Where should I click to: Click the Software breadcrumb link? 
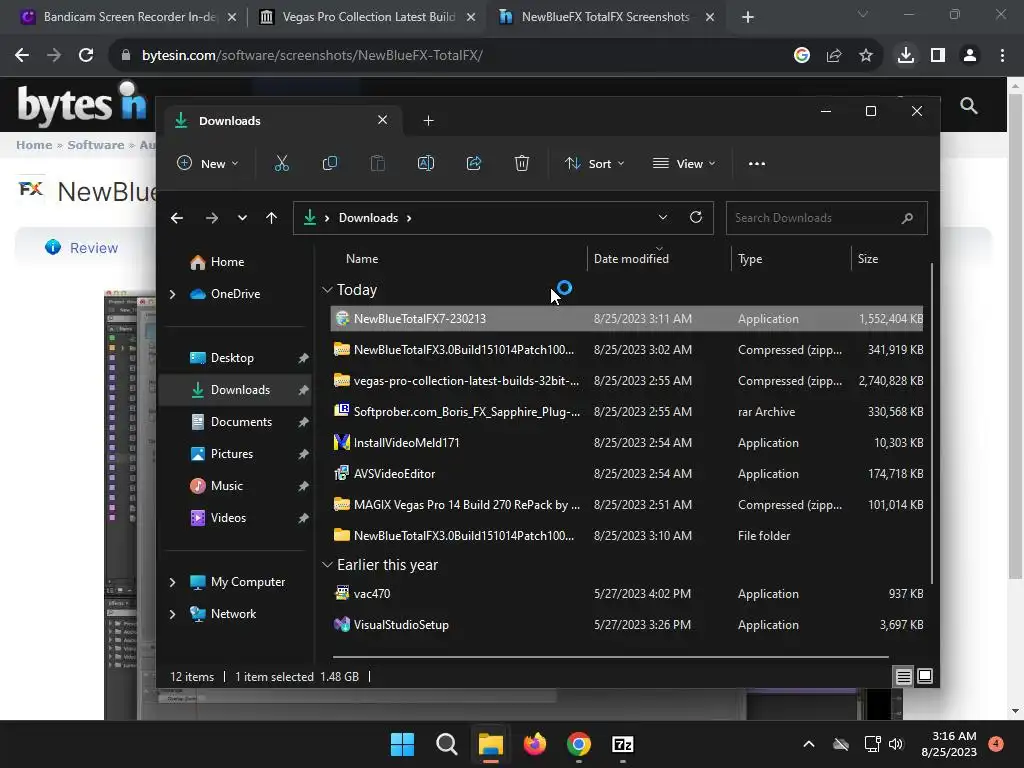(95, 145)
